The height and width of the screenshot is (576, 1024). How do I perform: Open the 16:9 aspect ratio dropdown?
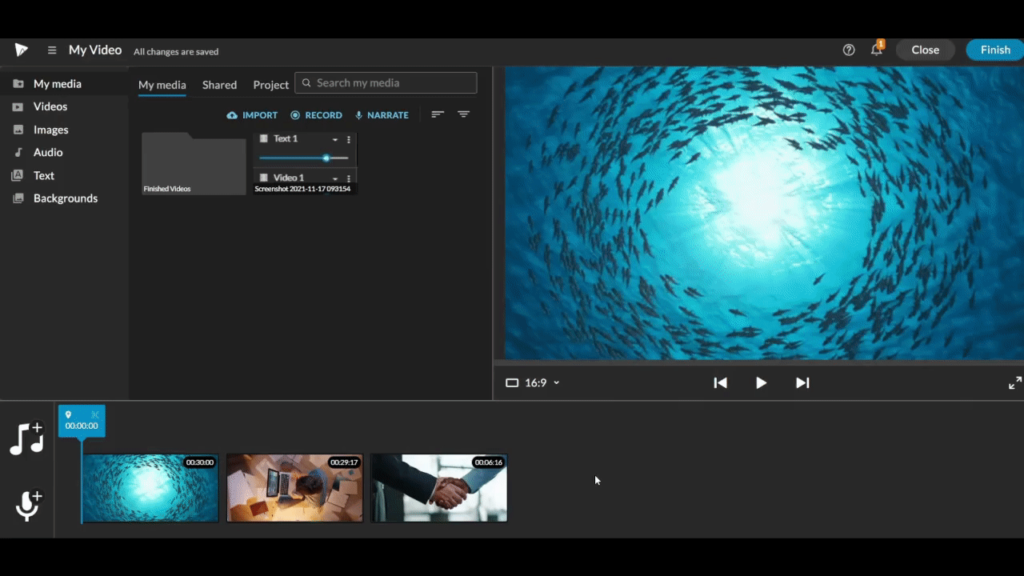(533, 383)
